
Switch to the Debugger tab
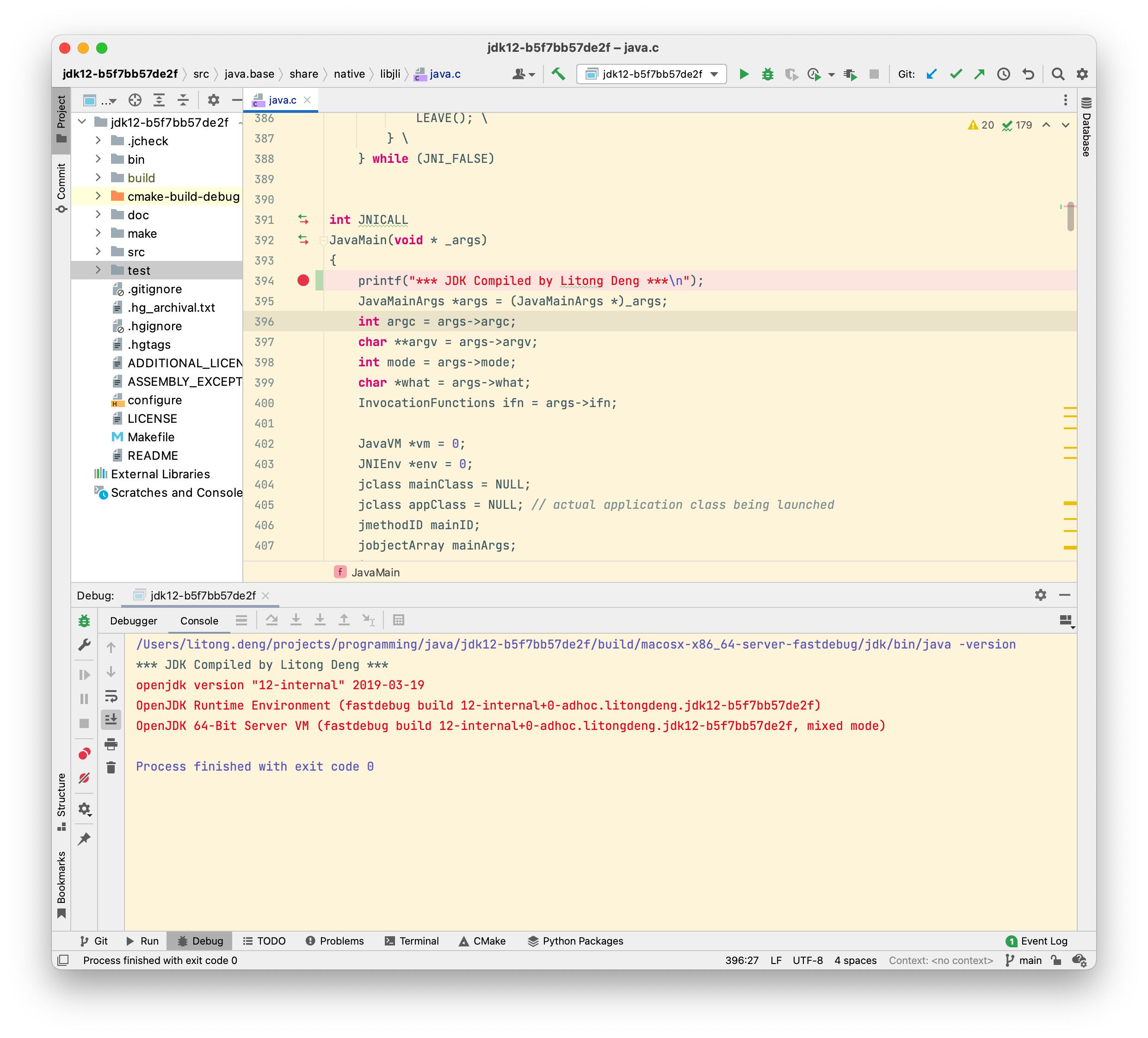click(x=133, y=621)
